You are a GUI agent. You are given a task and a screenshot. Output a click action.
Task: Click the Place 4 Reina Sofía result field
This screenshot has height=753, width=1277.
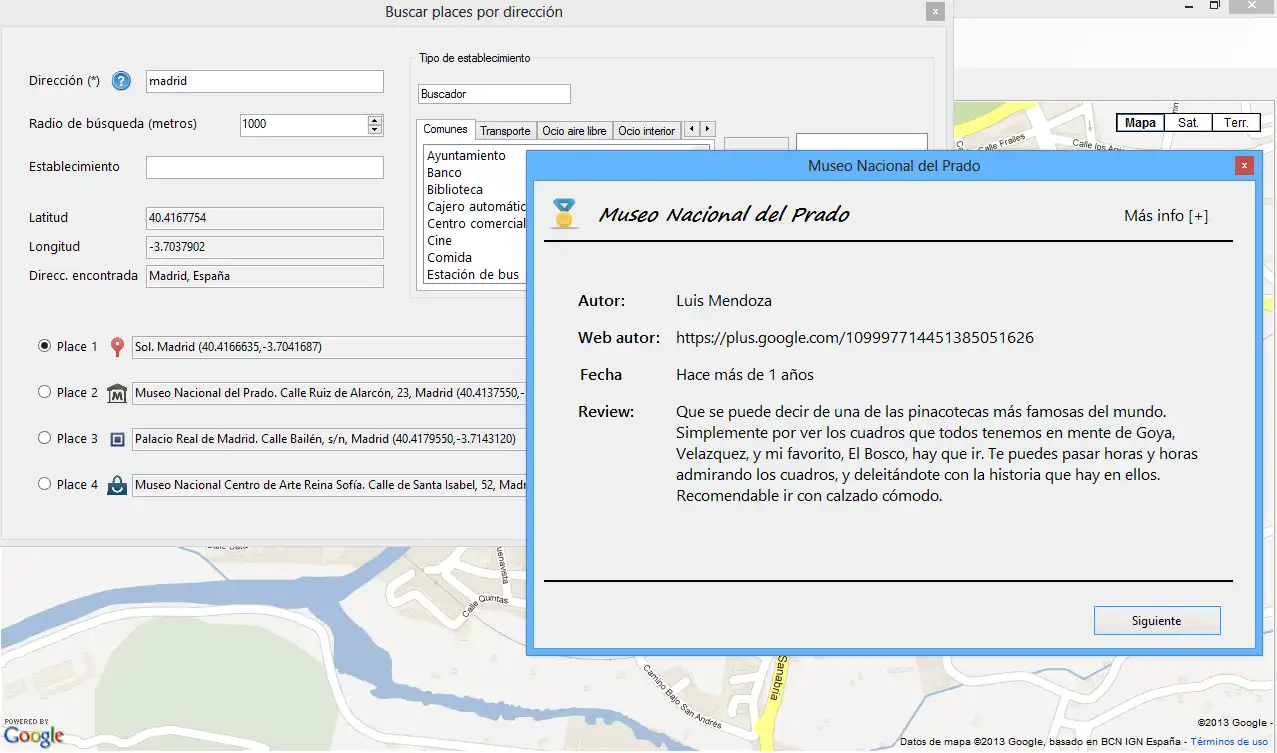pyautogui.click(x=329, y=485)
